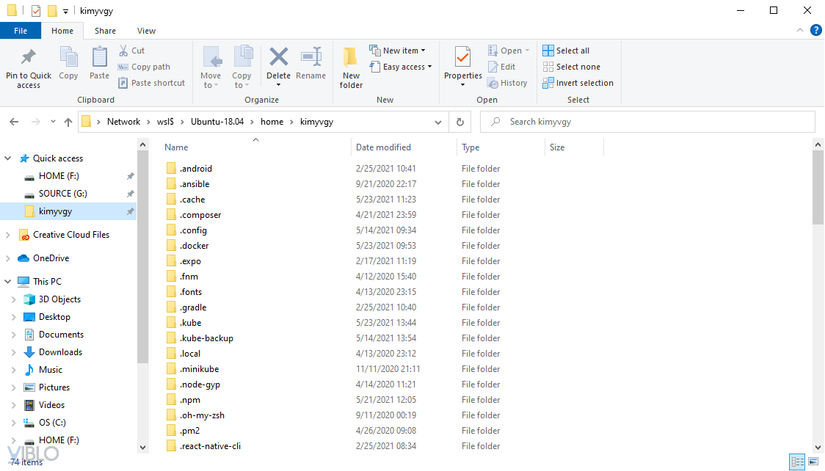Screen dimensions: 825x471
Task: Expand the OneDrive tree node
Action: tap(8, 258)
